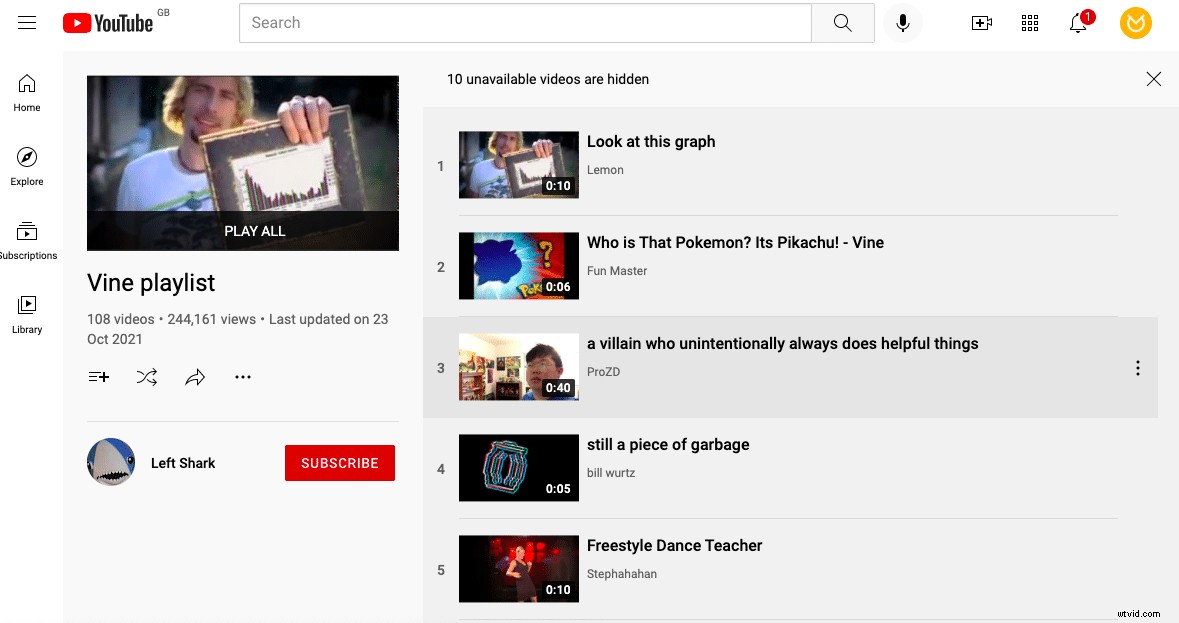Screen dimensions: 1179x623
Task: Open Explore from the sidebar
Action: point(26,165)
